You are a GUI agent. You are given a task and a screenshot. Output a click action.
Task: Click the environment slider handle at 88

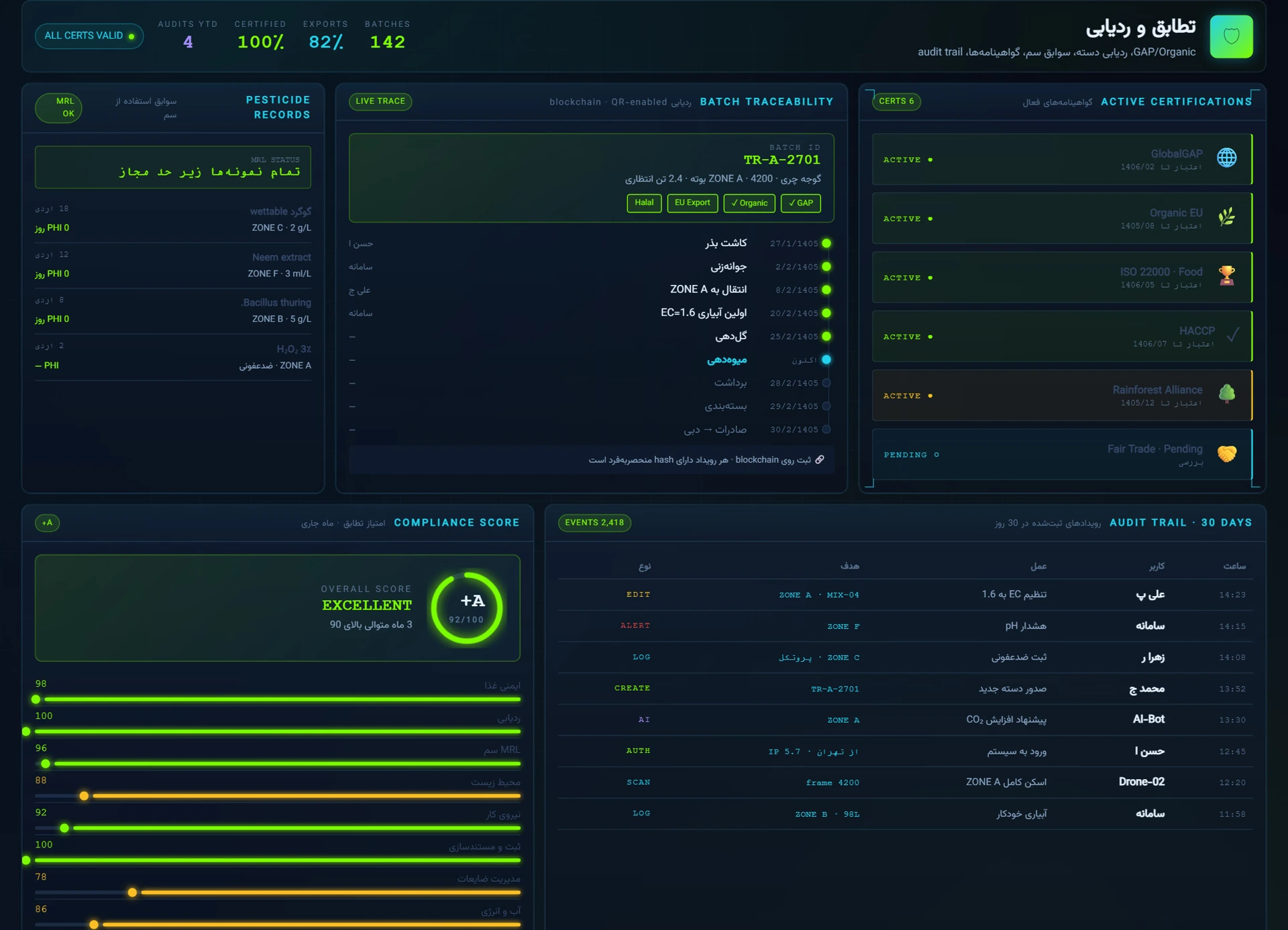coord(84,796)
